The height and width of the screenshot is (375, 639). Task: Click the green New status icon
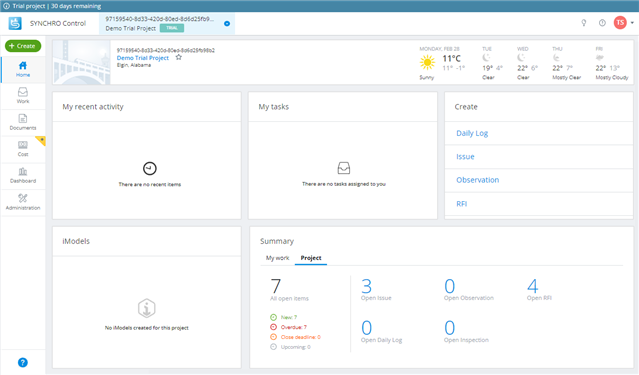tap(273, 317)
